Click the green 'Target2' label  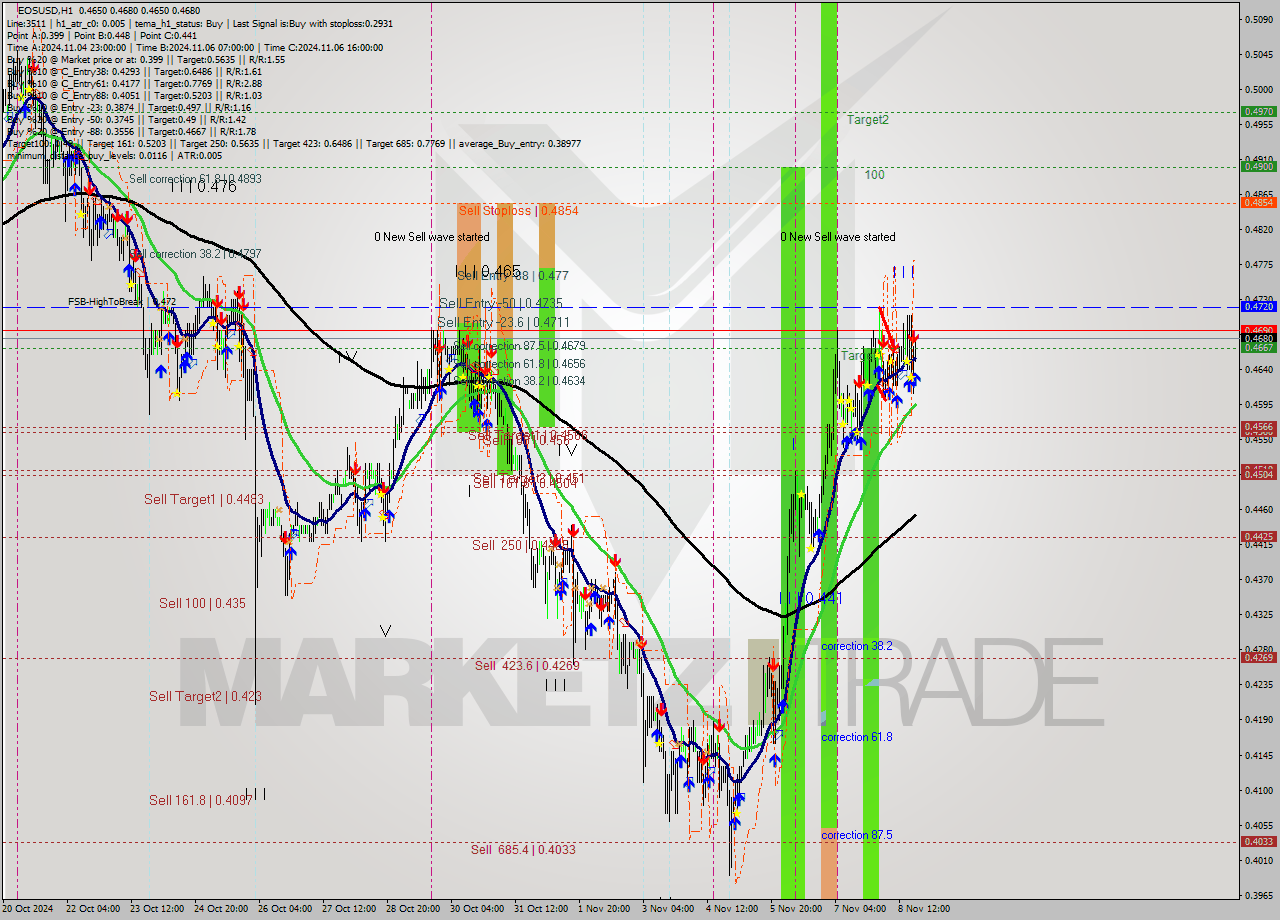click(x=868, y=119)
